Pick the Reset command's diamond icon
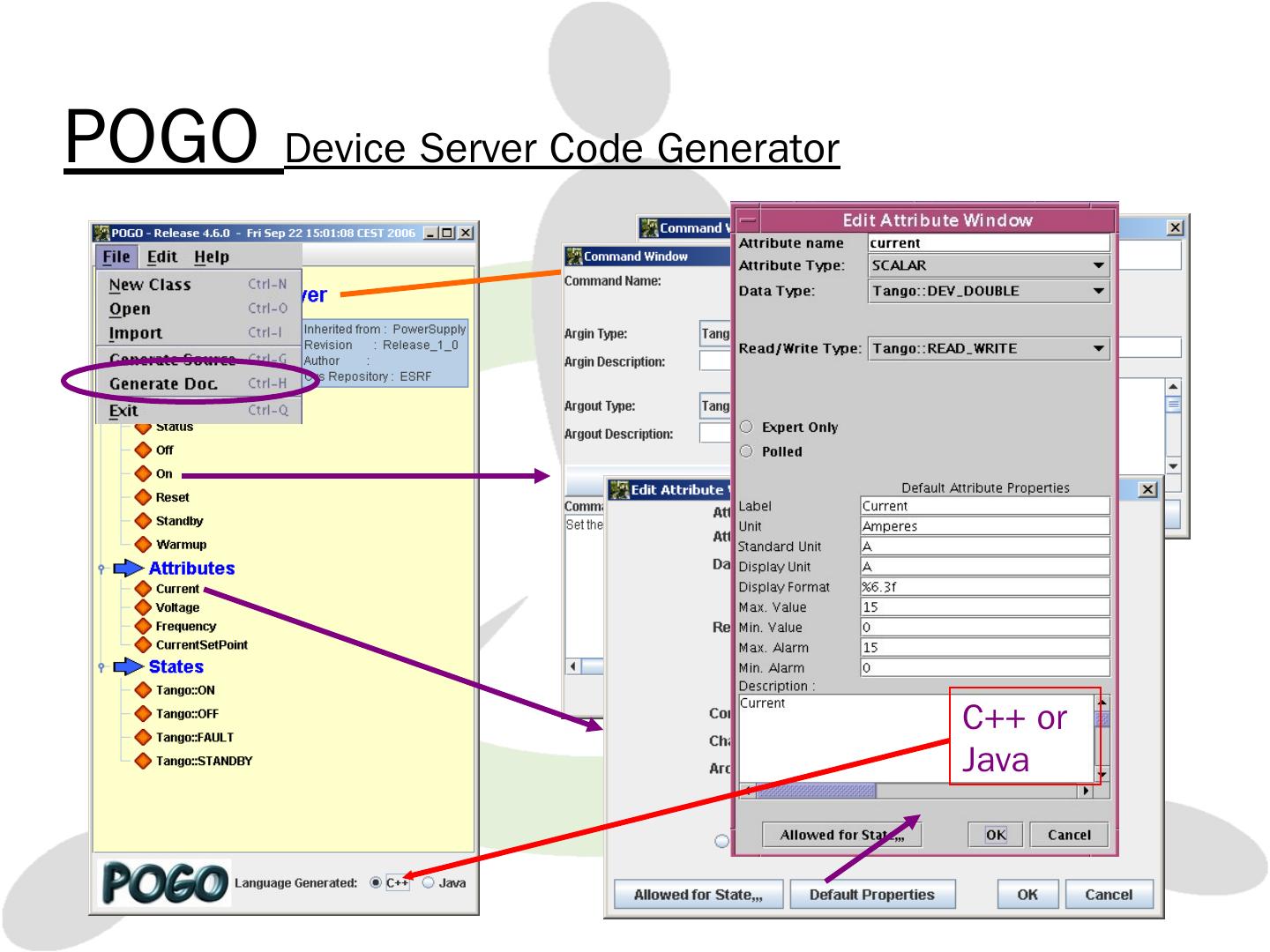The width and height of the screenshot is (1270, 952). coord(143,497)
